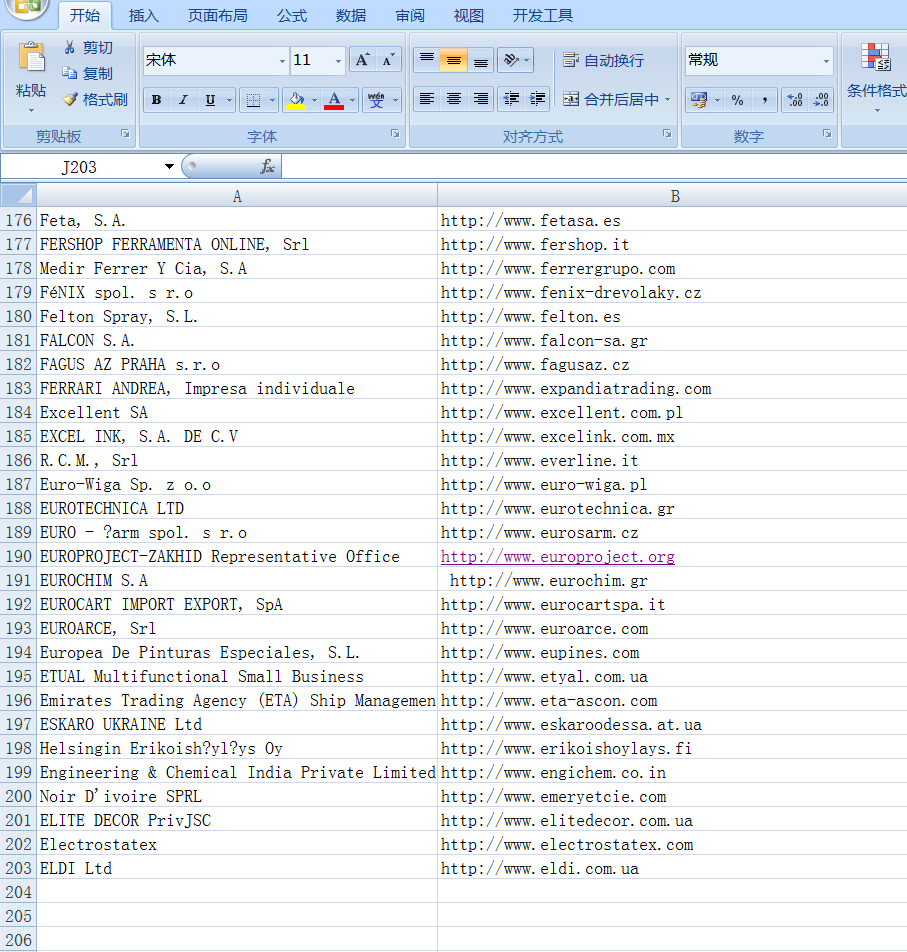
Task: Open Font (字体) group dialog launcher
Action: pos(395,134)
